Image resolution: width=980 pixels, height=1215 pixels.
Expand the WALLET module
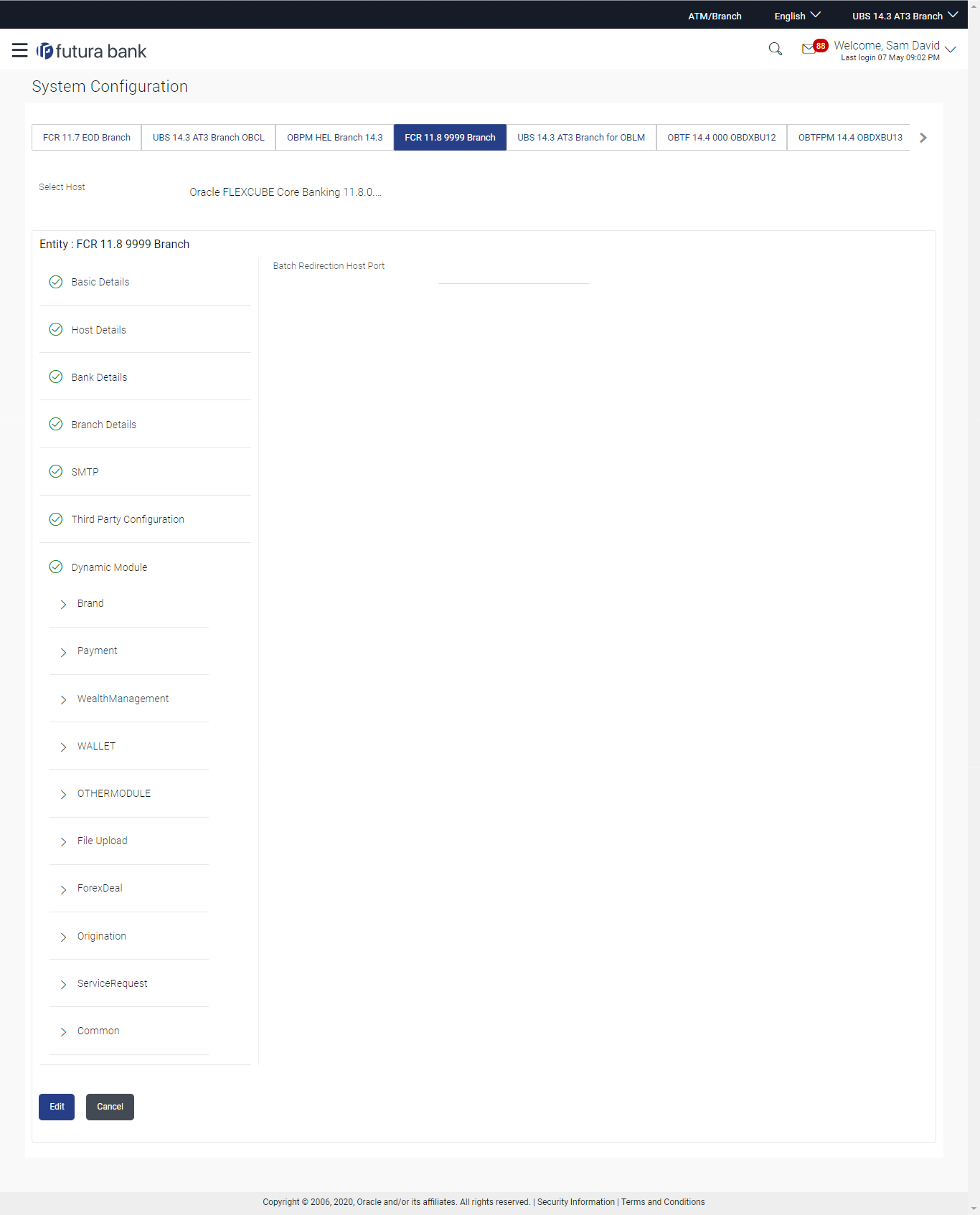tap(63, 747)
